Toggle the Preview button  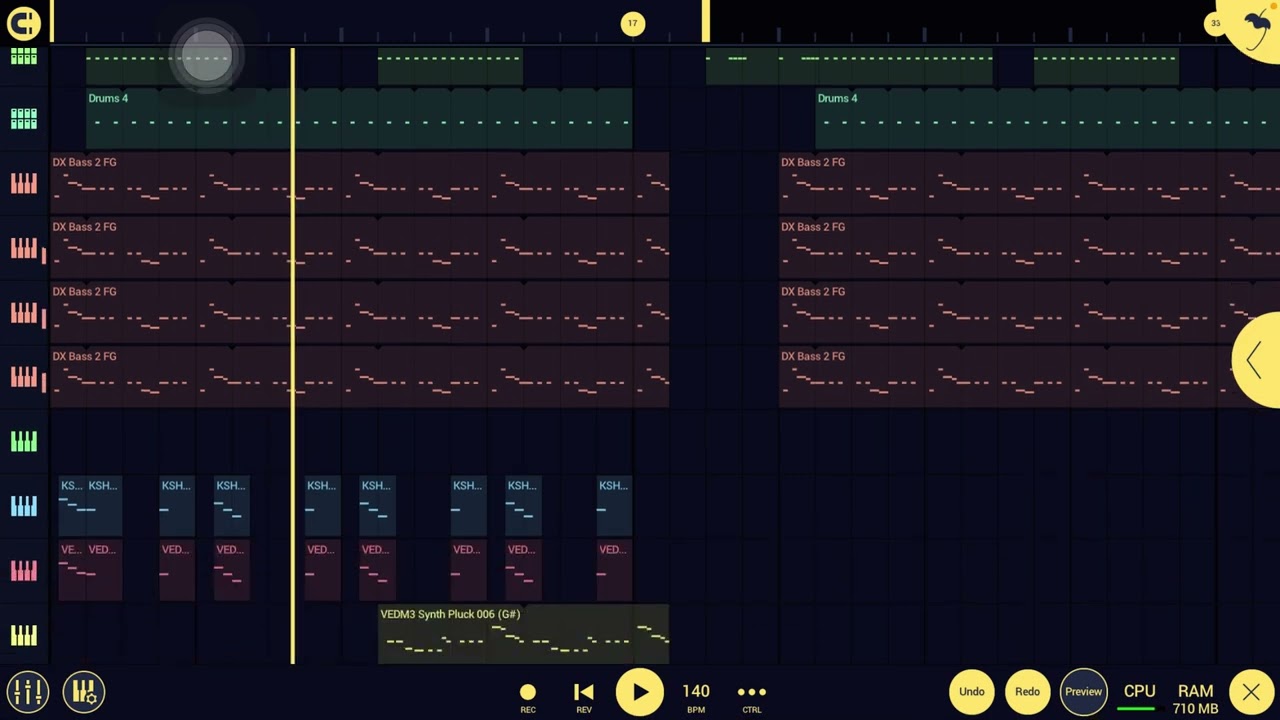pyautogui.click(x=1084, y=692)
